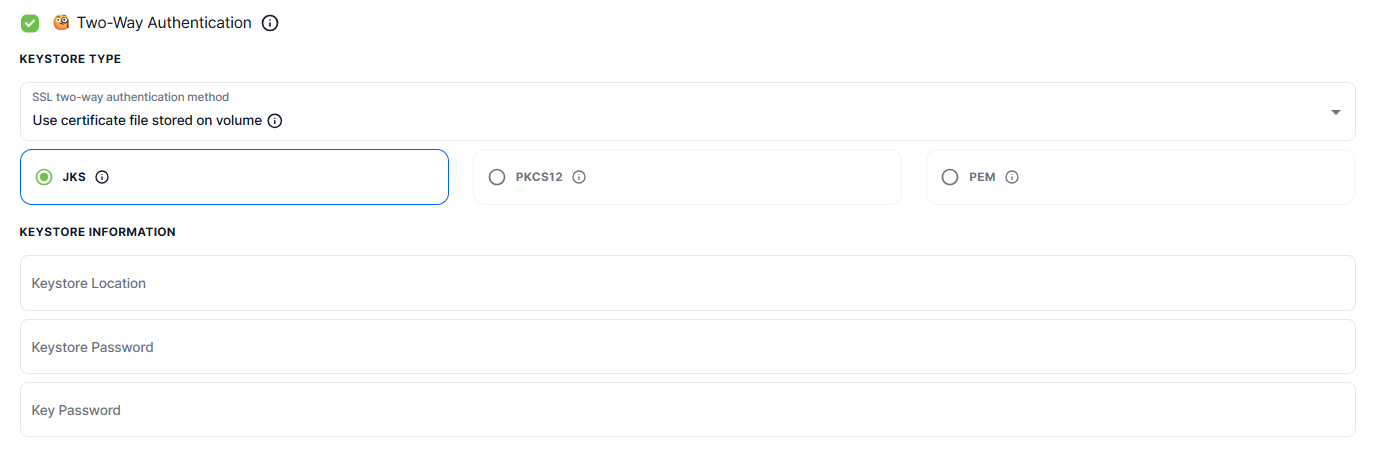Focus the Keystore Location field
This screenshot has height=450, width=1380.
click(x=687, y=283)
